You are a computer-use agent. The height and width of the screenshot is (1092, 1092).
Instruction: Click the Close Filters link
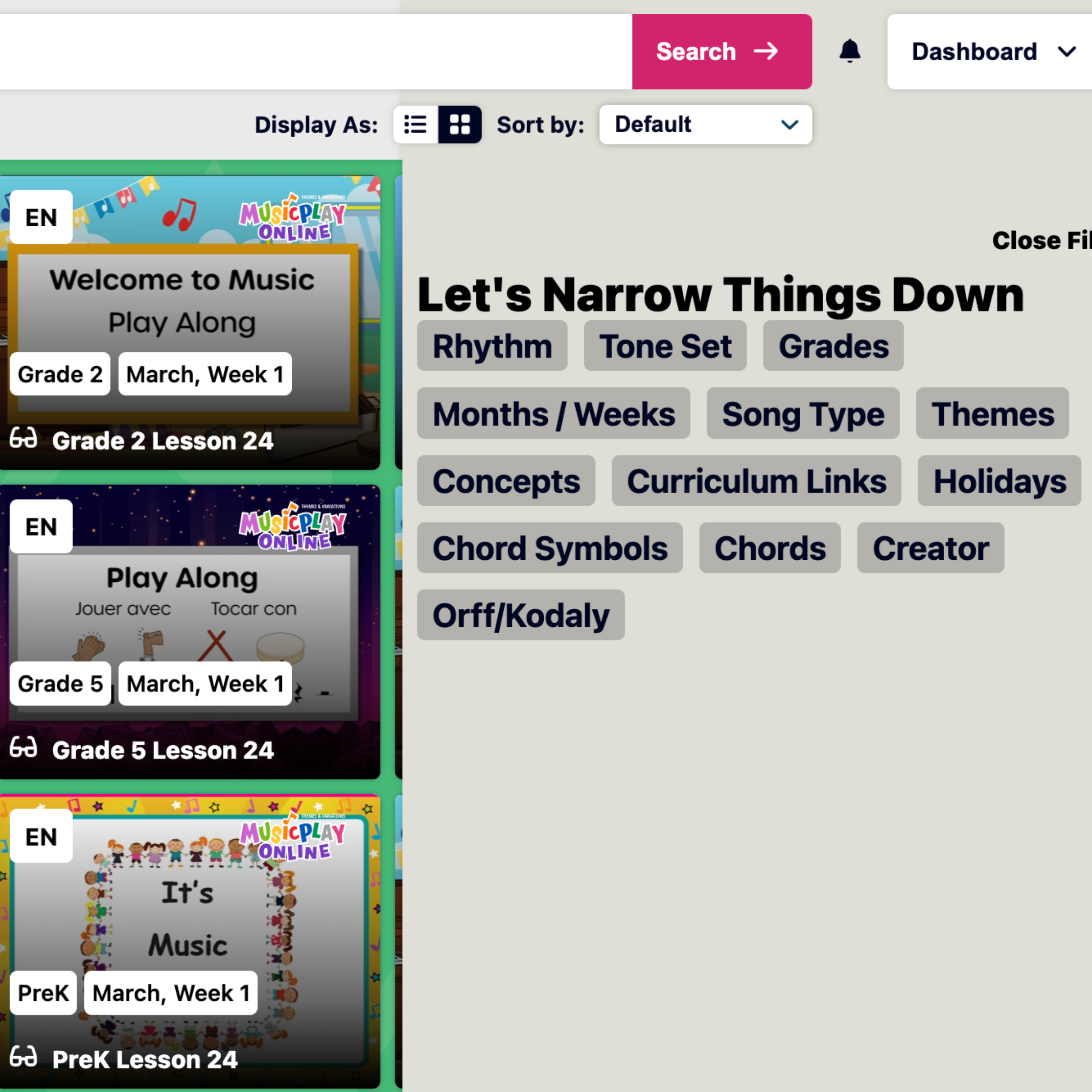click(1041, 241)
